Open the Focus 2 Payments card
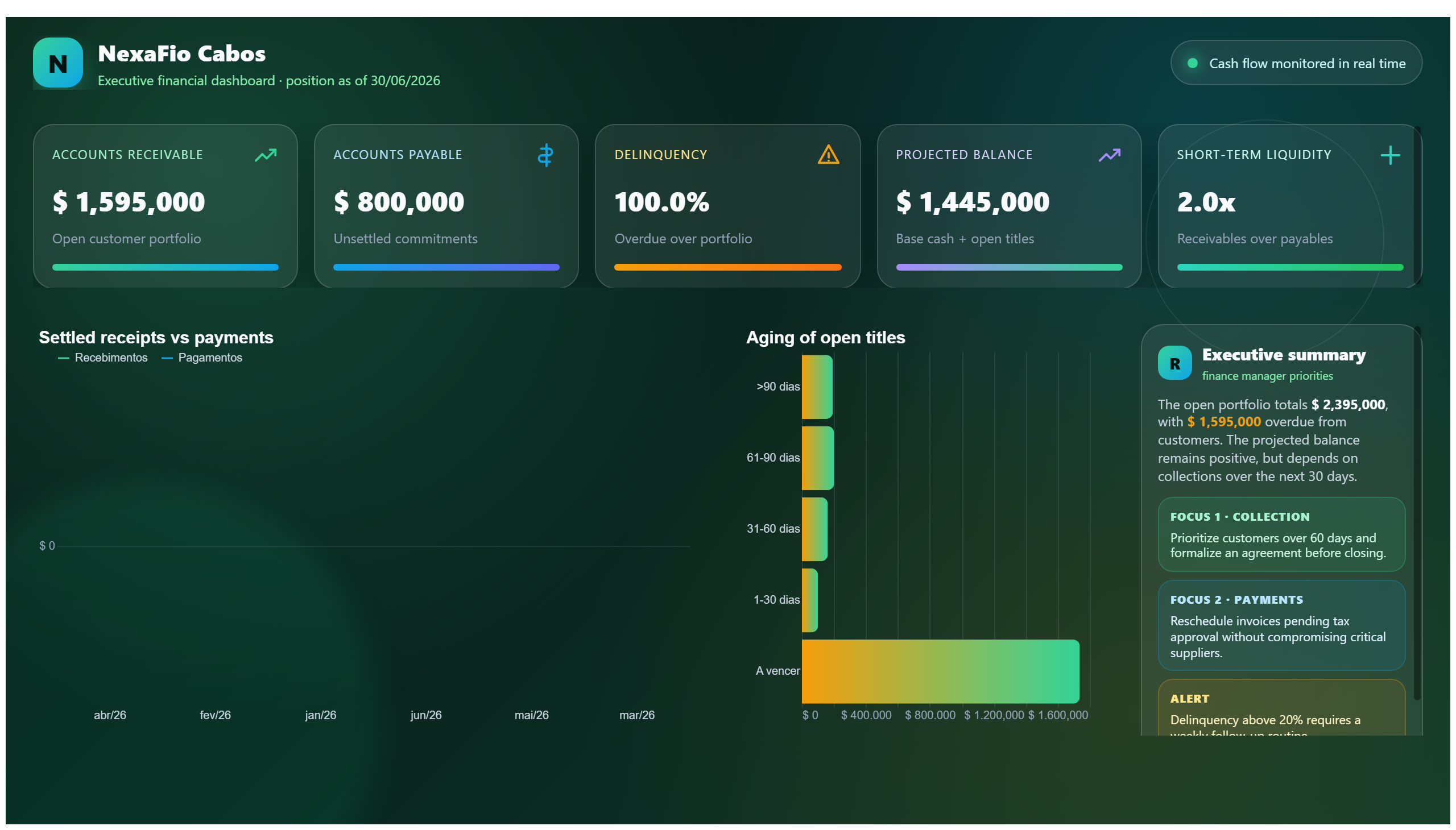 (1281, 626)
